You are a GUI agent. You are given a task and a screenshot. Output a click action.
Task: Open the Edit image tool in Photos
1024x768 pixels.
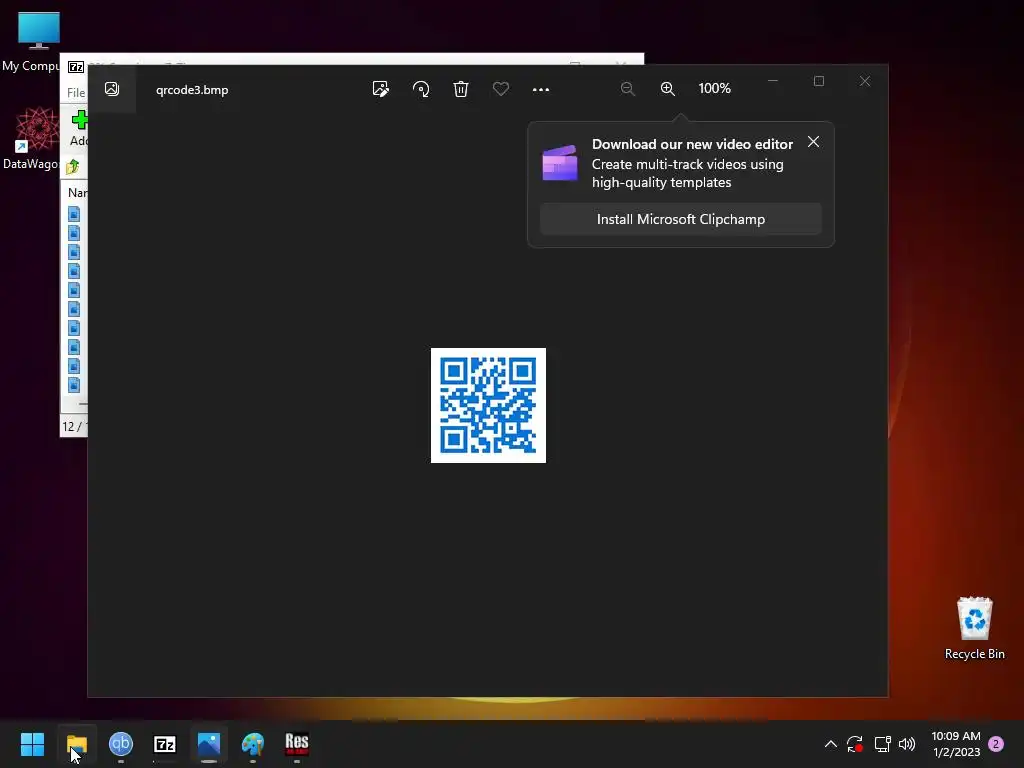380,89
